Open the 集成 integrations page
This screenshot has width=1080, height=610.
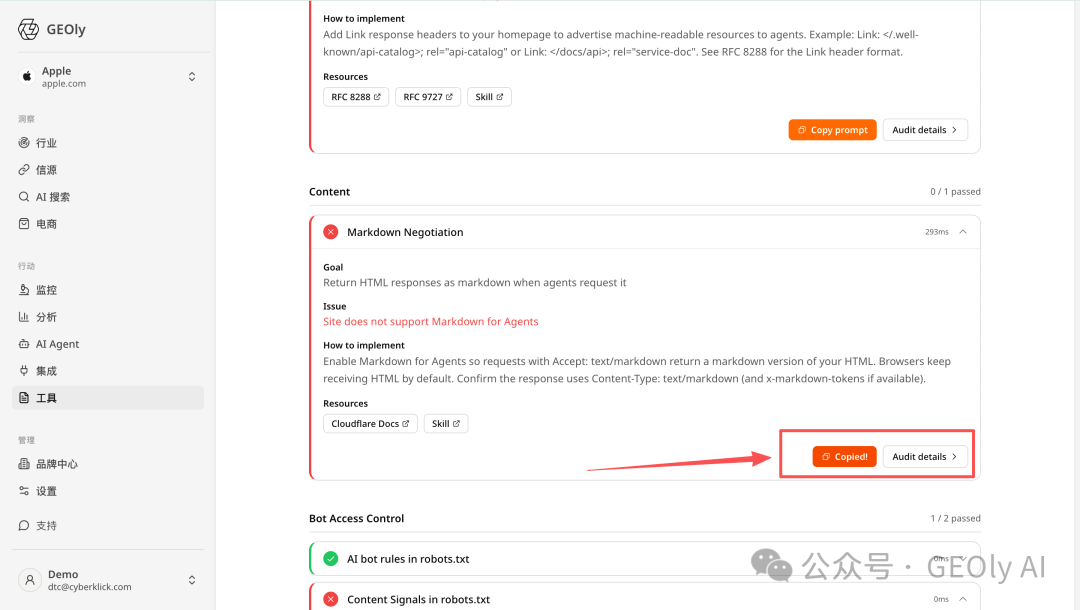click(107, 370)
